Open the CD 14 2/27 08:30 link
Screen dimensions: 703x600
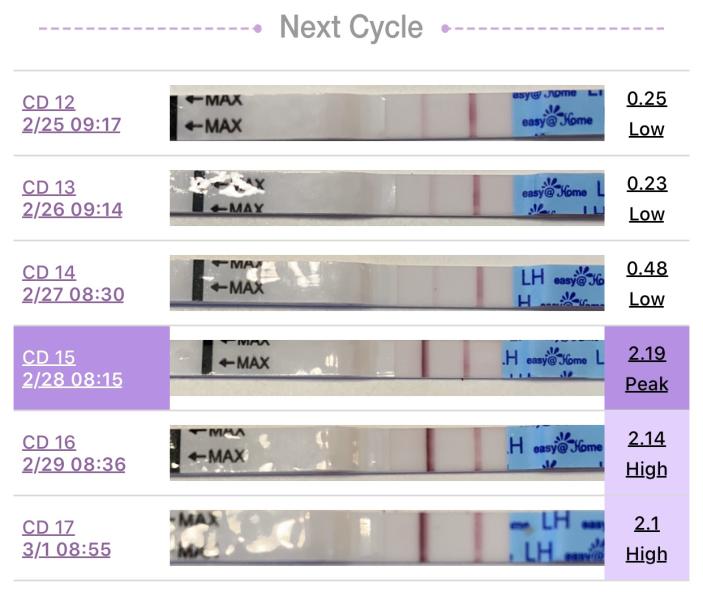coord(73,283)
